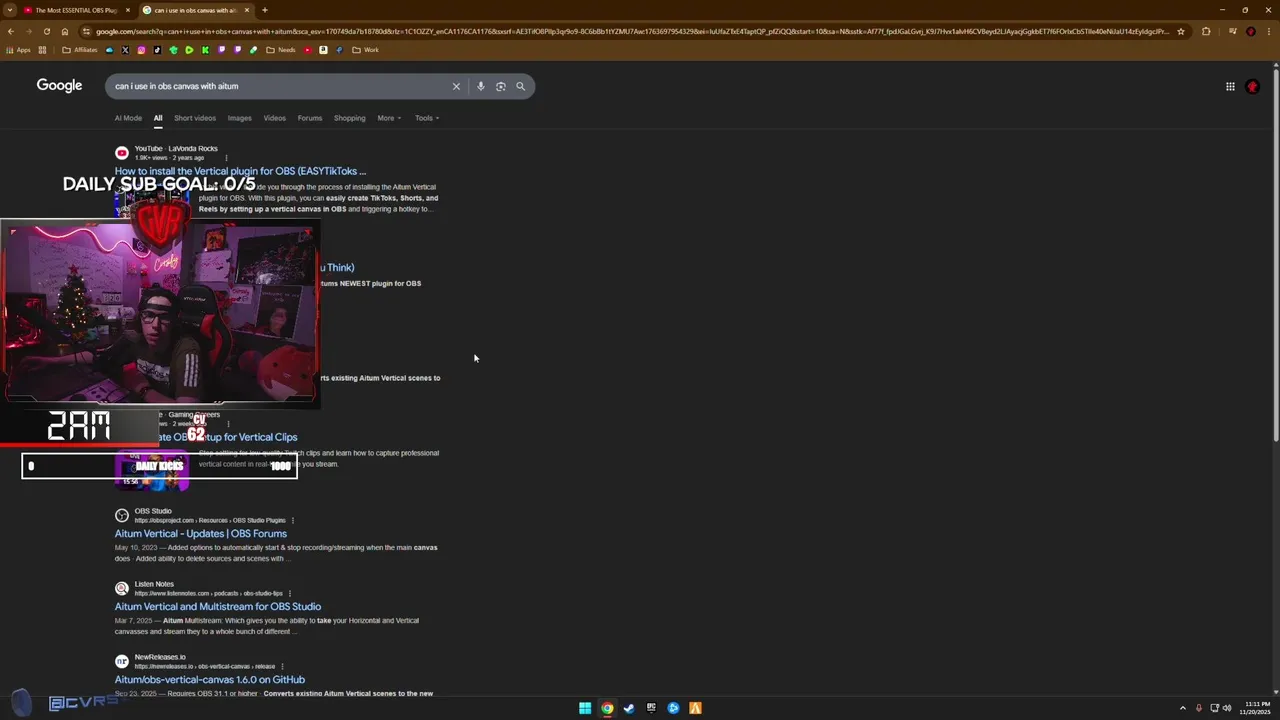Open Aitum Vertical and Multistream for OBS link

217,607
